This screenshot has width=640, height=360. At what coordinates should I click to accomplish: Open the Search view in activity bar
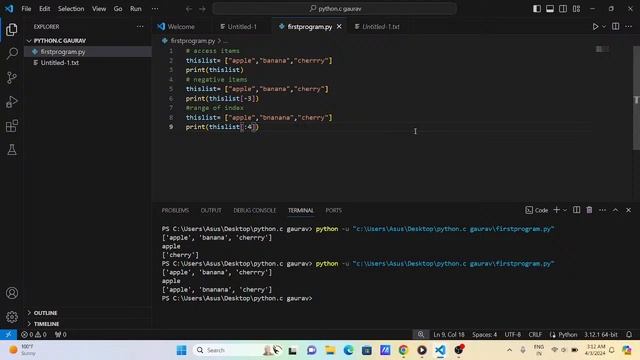coord(12,53)
